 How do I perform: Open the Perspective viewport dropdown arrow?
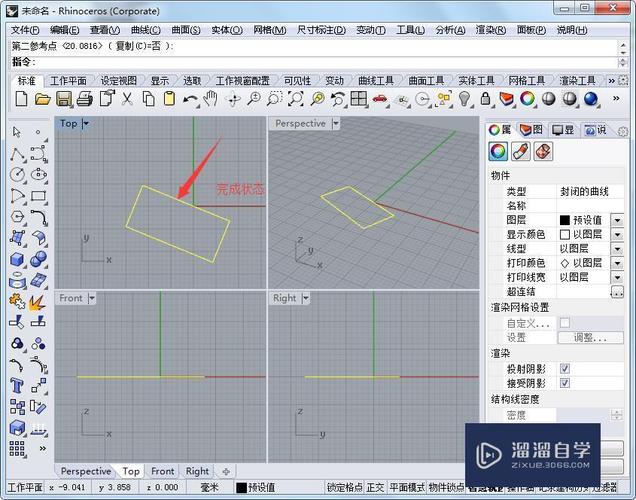[336, 123]
